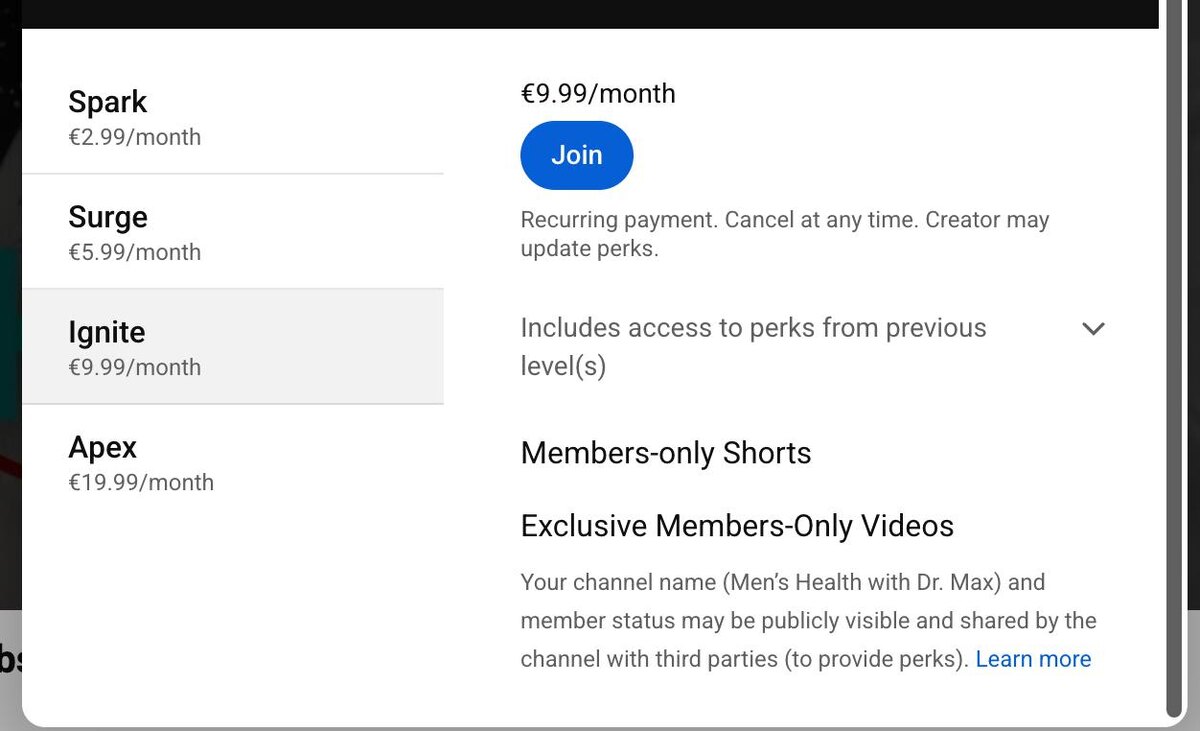Viewport: 1200px width, 731px height.
Task: Dismiss the dialog via the dark top backdrop
Action: pyautogui.click(x=600, y=13)
